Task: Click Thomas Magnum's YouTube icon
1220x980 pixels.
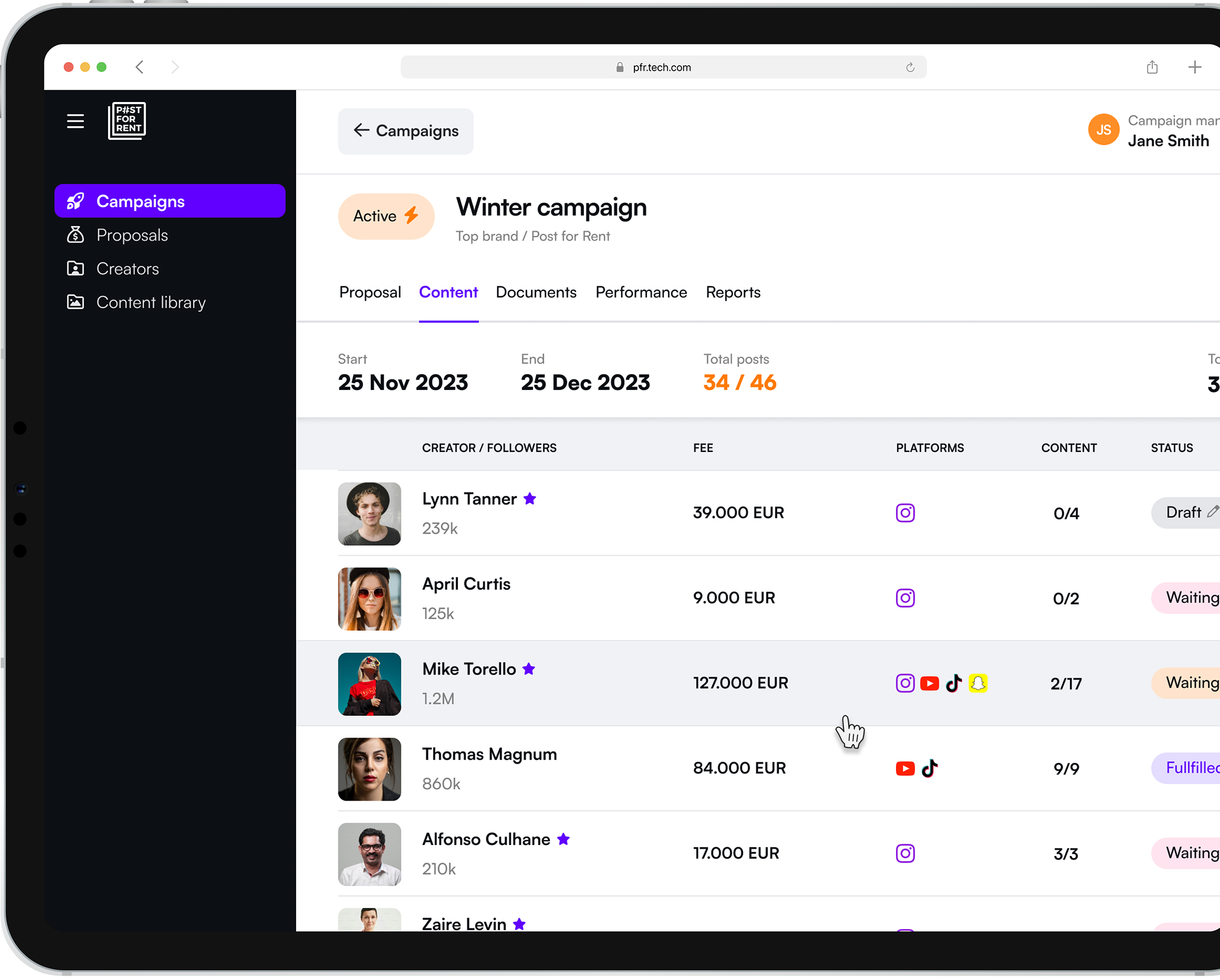Action: pos(905,768)
